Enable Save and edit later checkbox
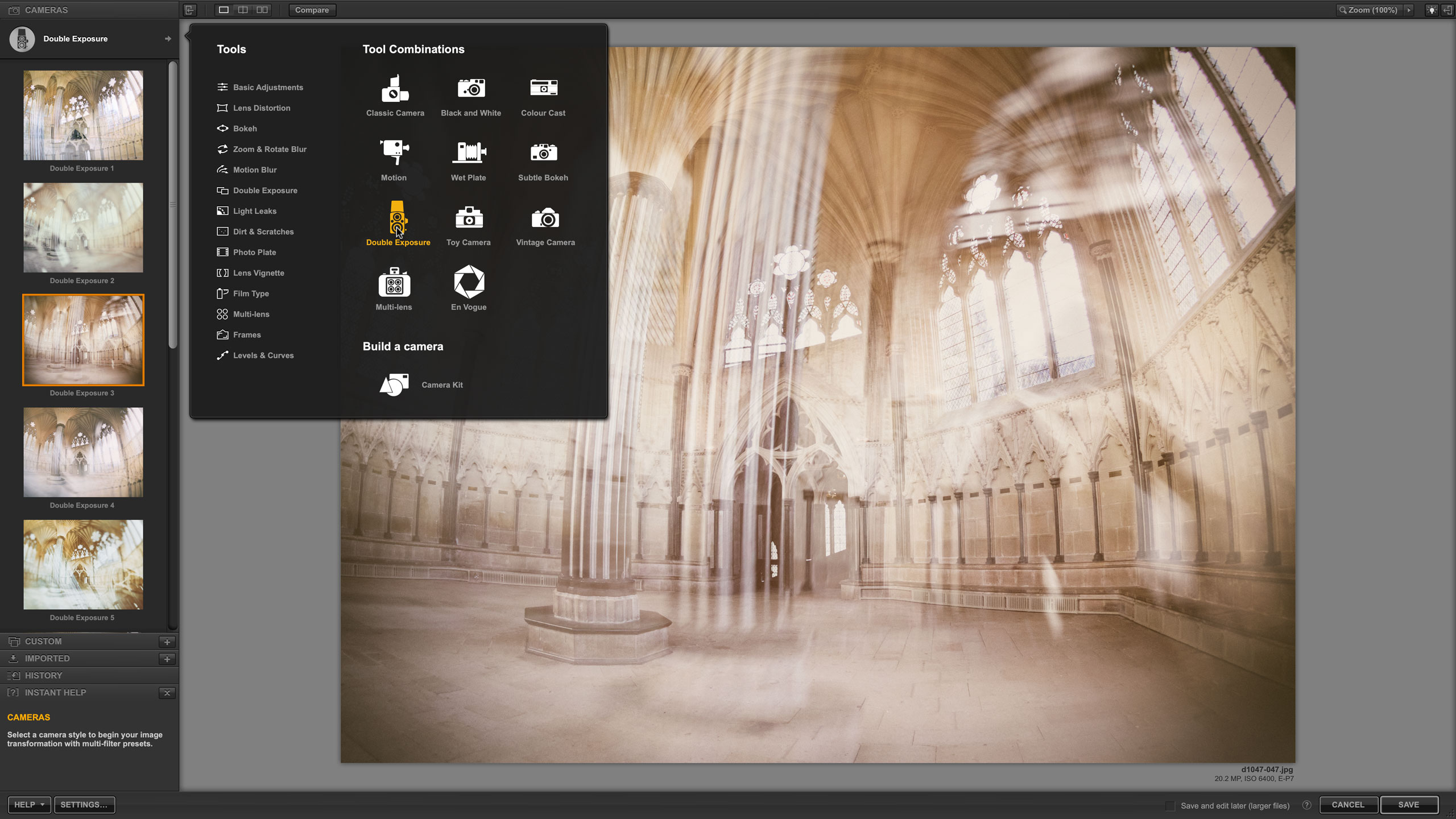Image resolution: width=1456 pixels, height=819 pixels. [x=1170, y=805]
